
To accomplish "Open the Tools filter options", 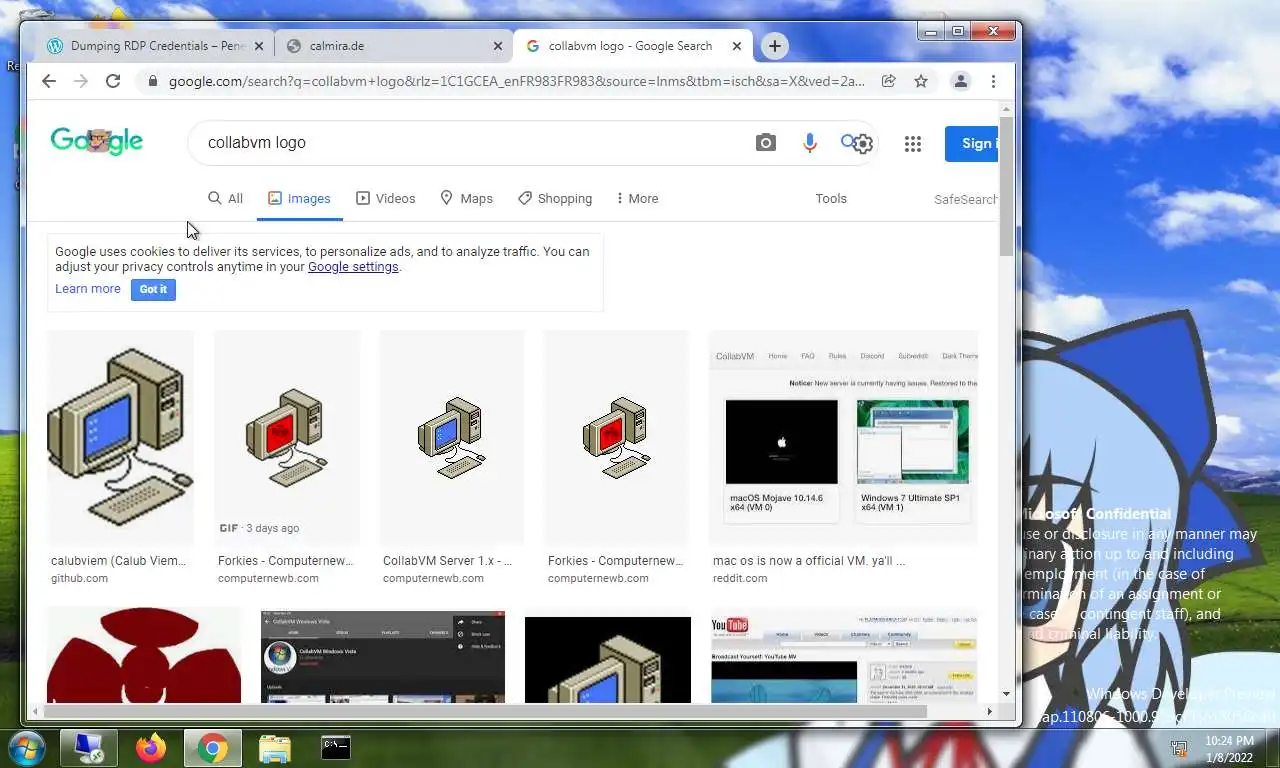I will click(831, 199).
